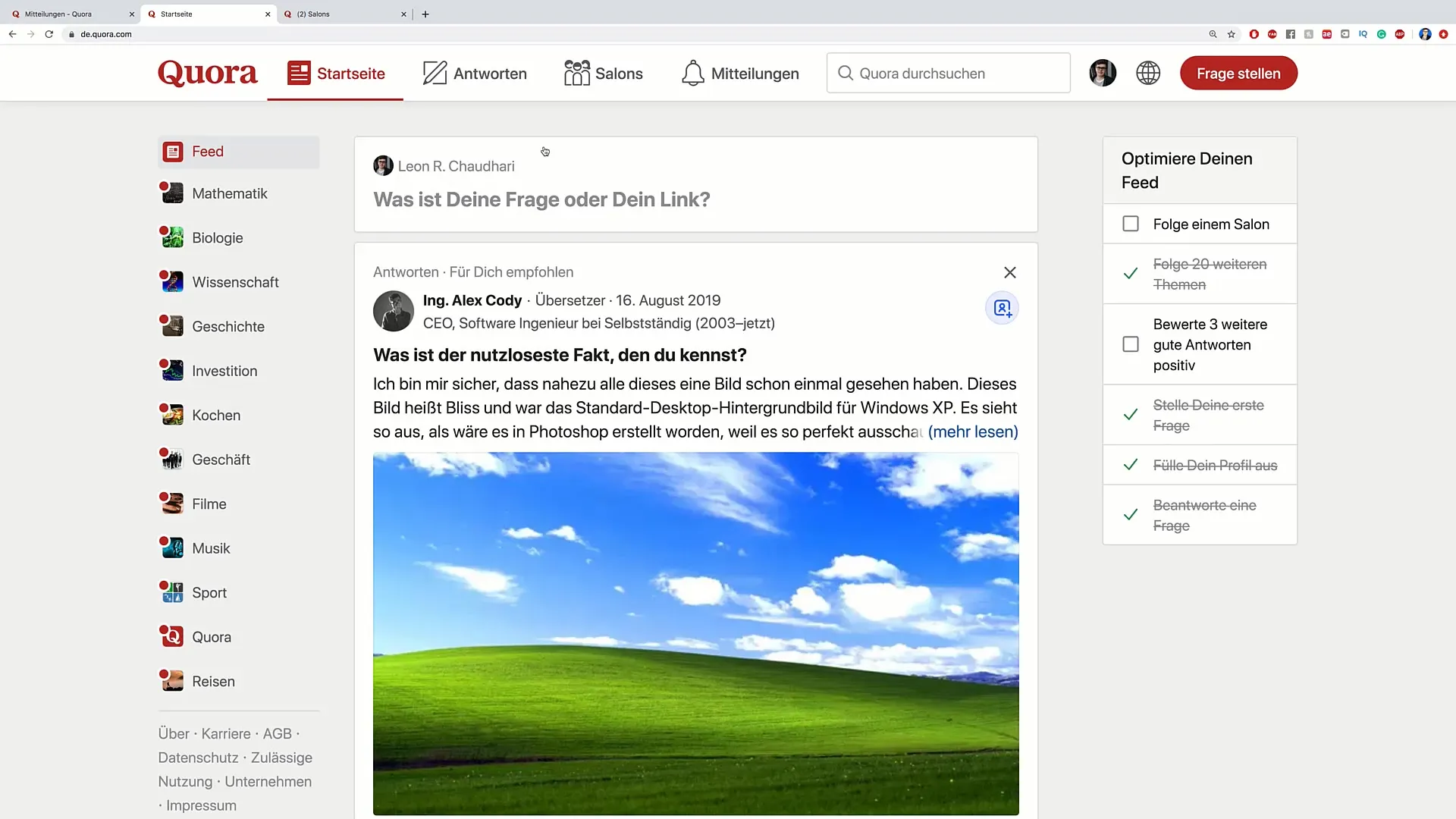Click the Karriere footer link
Image resolution: width=1456 pixels, height=819 pixels.
[x=226, y=734]
